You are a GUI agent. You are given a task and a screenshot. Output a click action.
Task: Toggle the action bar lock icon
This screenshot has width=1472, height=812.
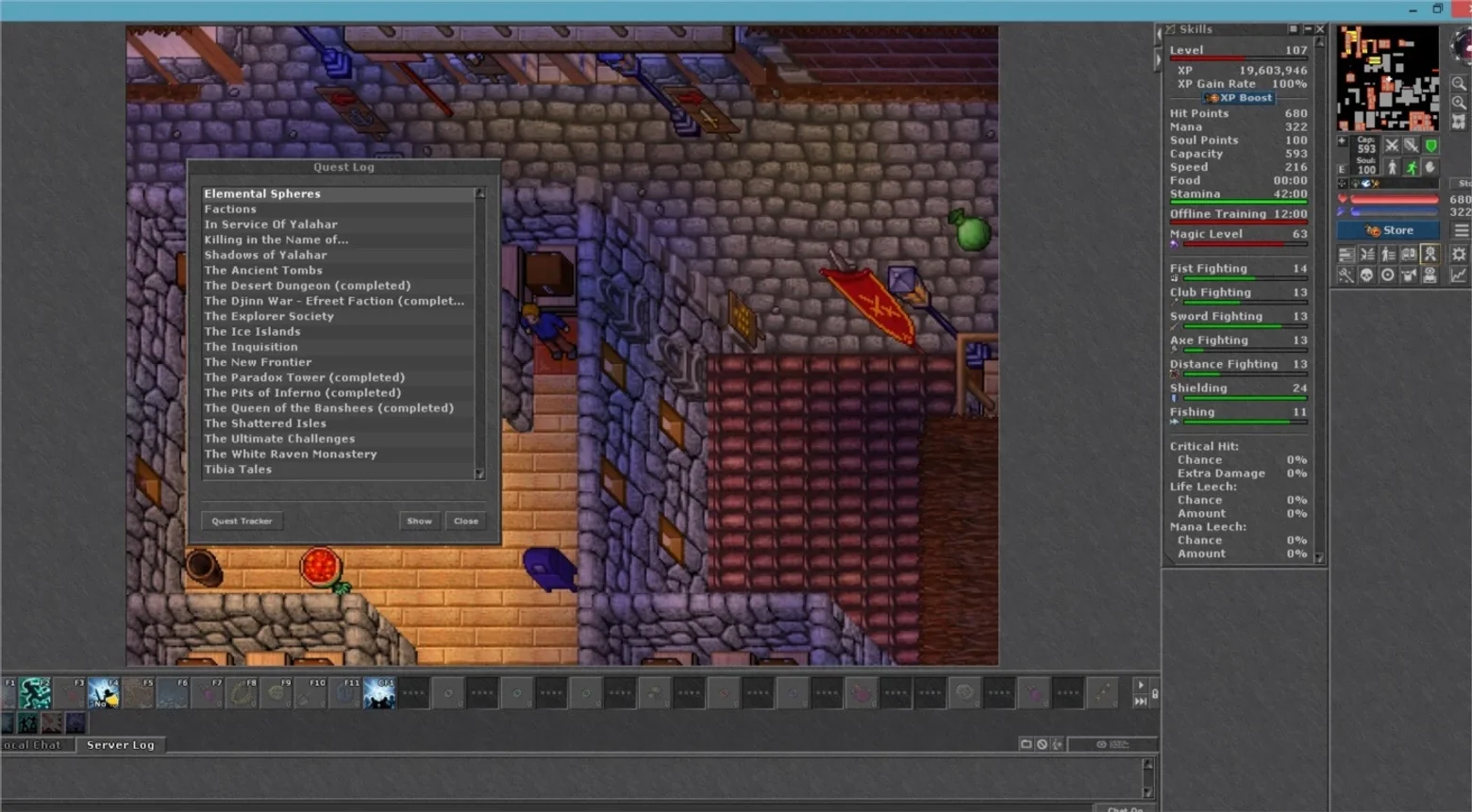(1155, 694)
